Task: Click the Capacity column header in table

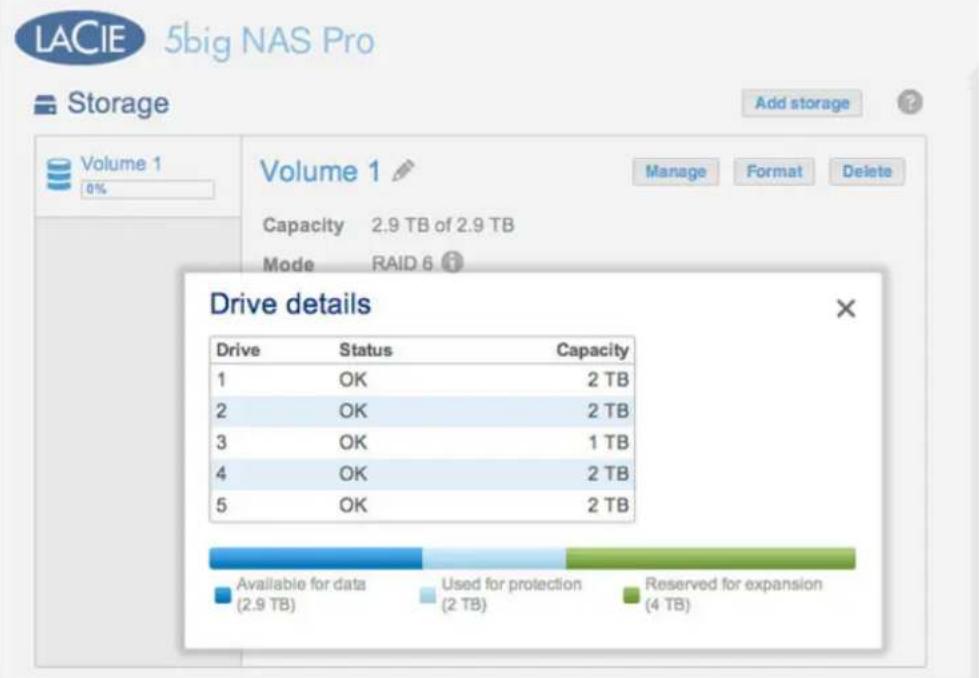Action: click(x=592, y=350)
